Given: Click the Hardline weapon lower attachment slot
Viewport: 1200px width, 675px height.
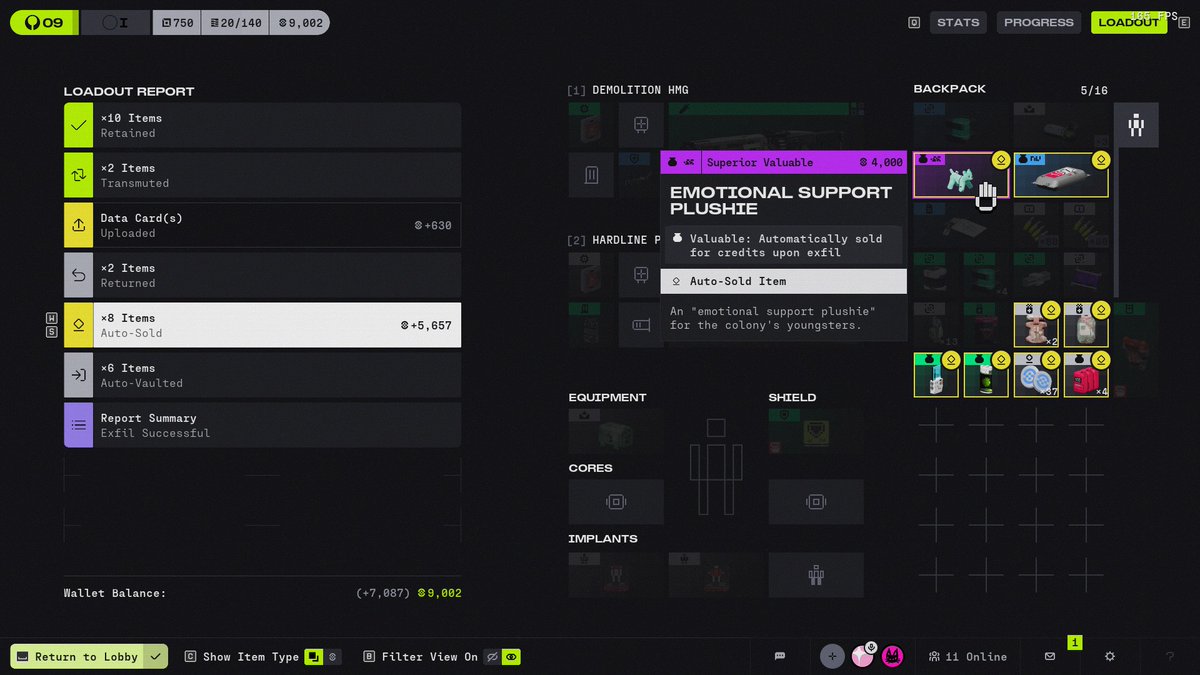Looking at the screenshot, I should (641, 325).
